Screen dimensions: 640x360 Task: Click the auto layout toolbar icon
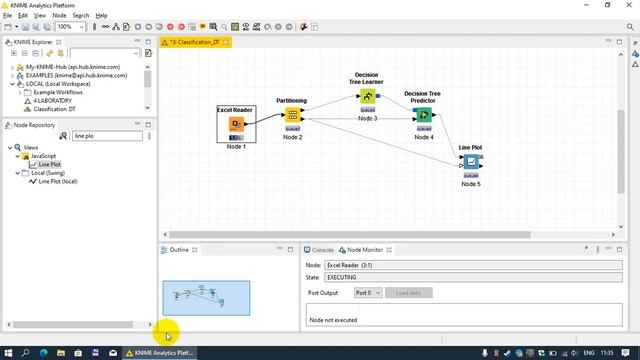116,27
